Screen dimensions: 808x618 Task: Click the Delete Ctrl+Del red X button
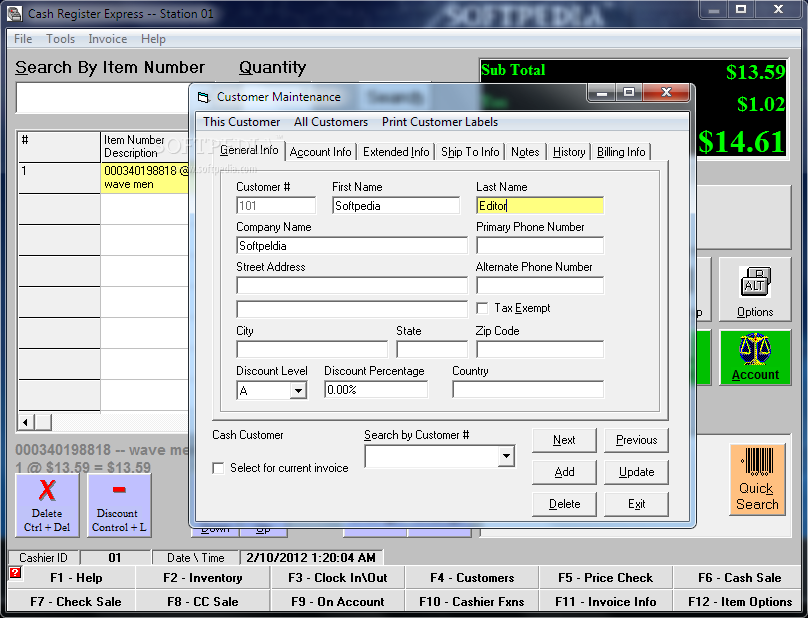pos(47,505)
